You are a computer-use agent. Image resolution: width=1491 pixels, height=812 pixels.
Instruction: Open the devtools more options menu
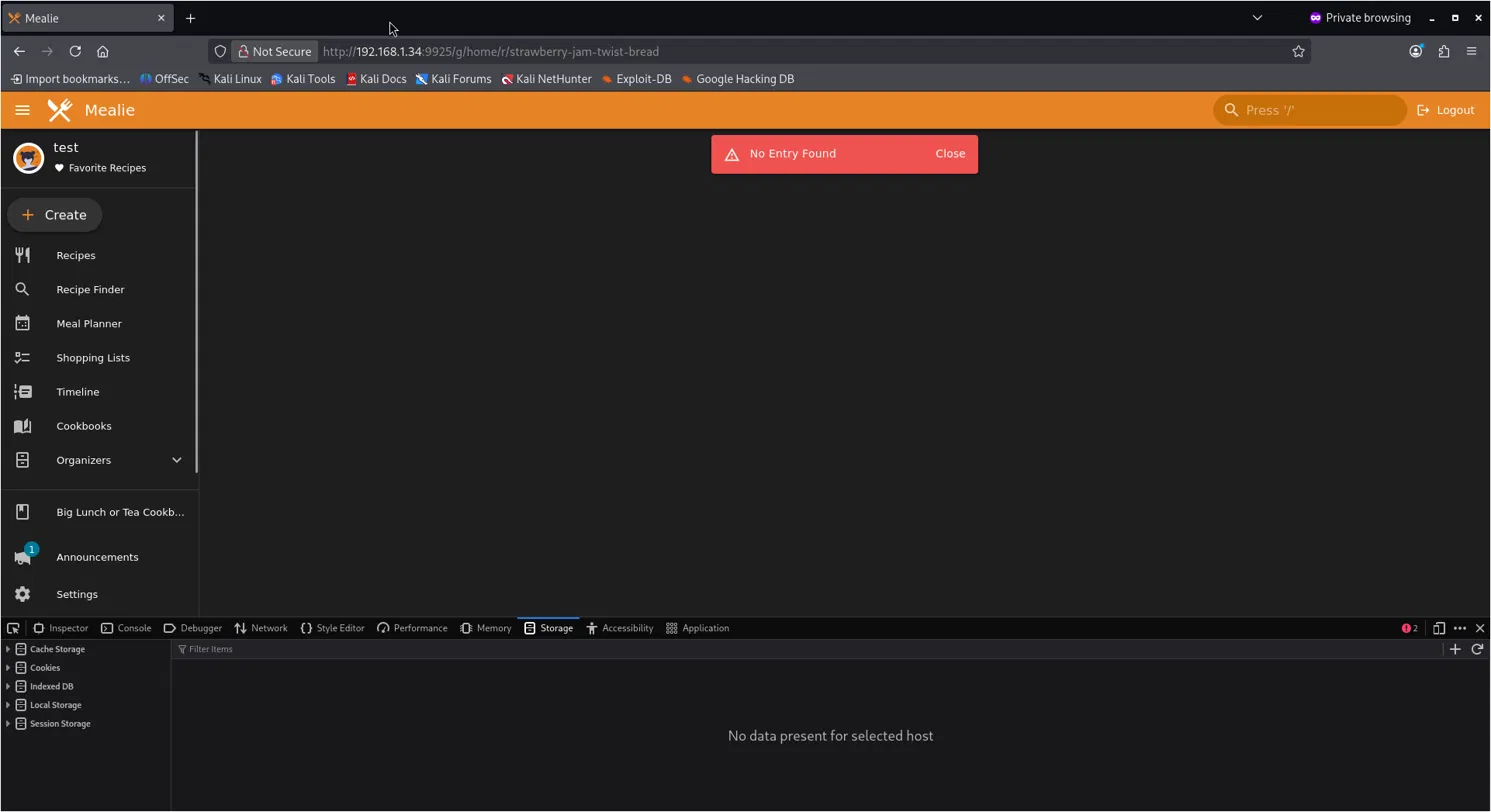1460,628
